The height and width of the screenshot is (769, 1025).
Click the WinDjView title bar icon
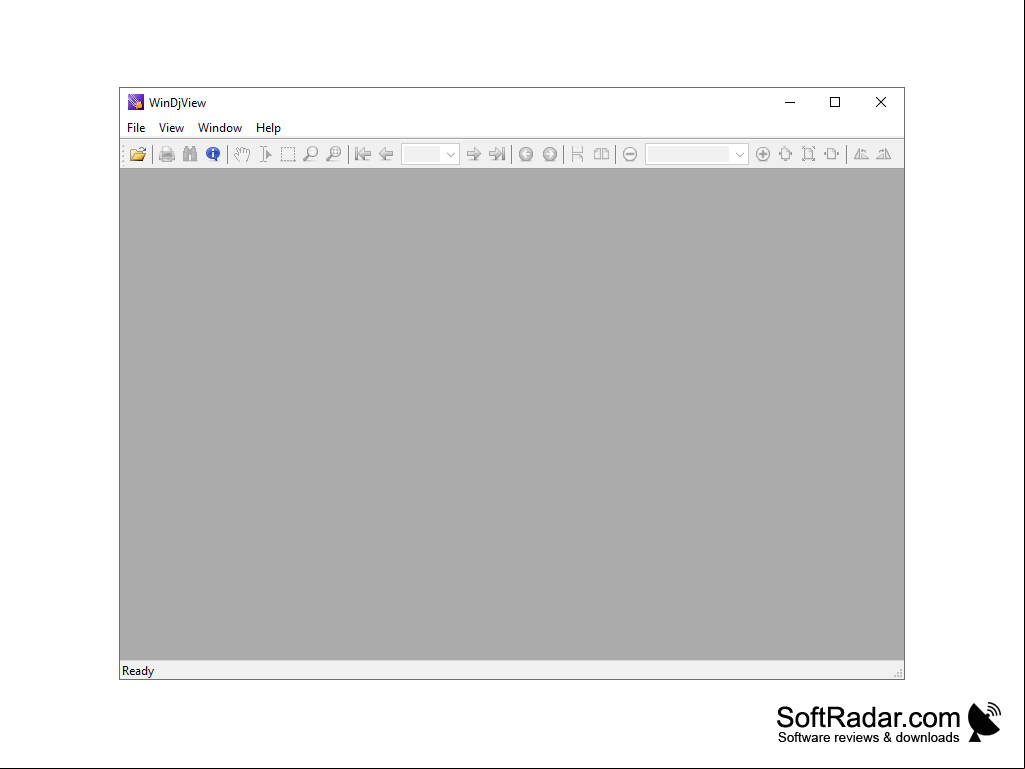(x=136, y=102)
